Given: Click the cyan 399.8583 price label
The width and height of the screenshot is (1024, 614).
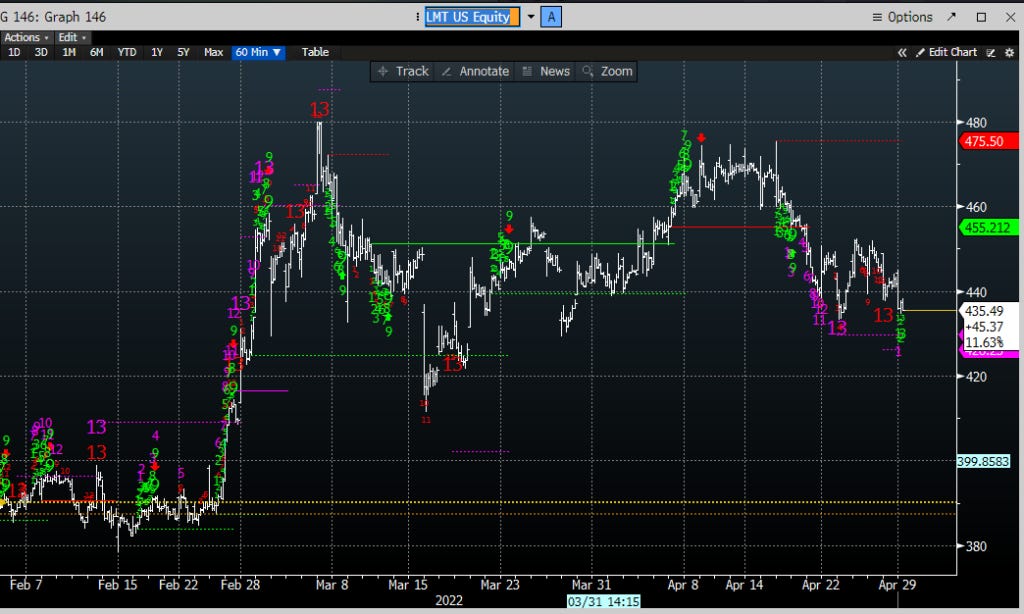Looking at the screenshot, I should coord(983,461).
